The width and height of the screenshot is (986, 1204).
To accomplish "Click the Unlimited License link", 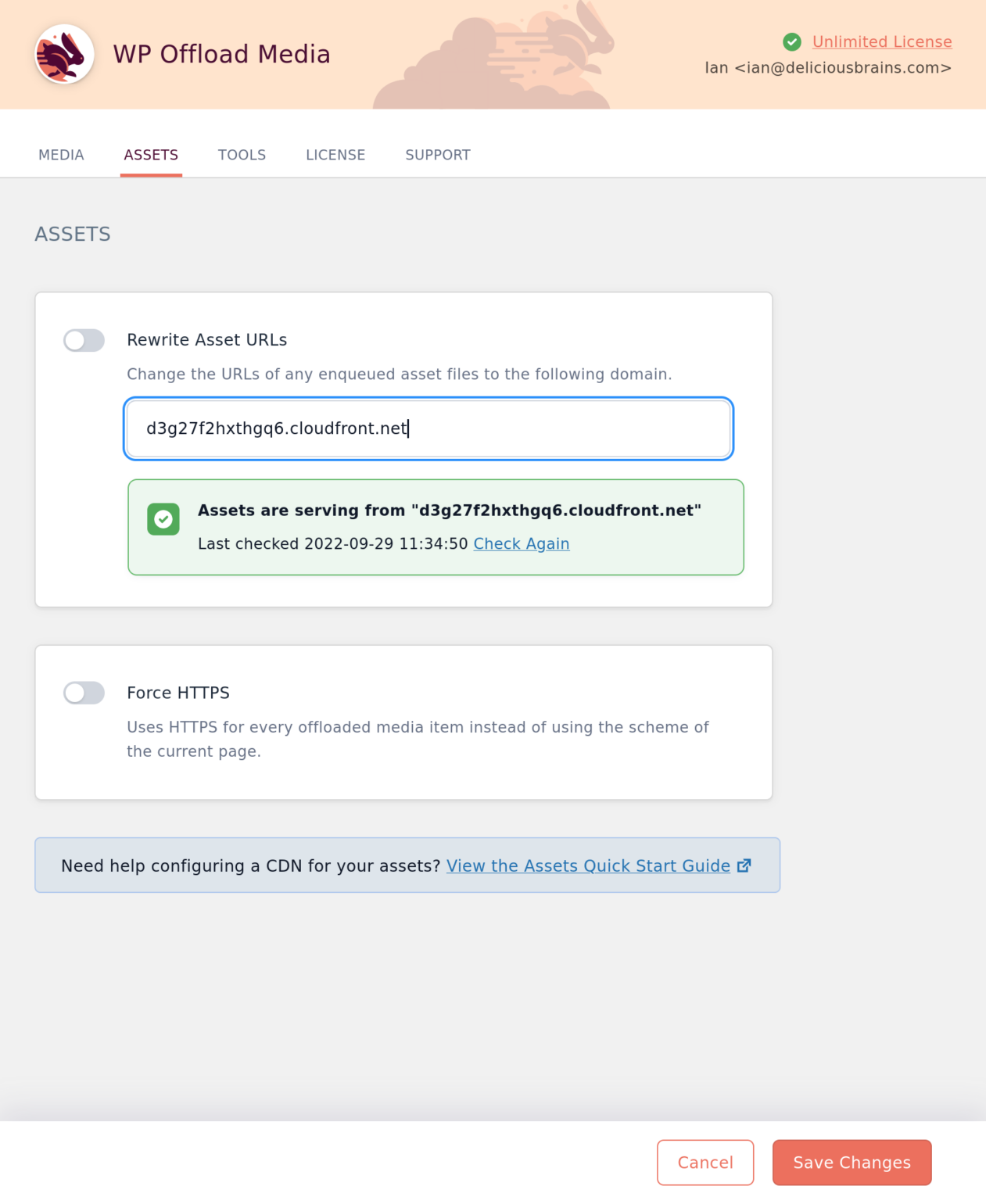I will [x=882, y=41].
